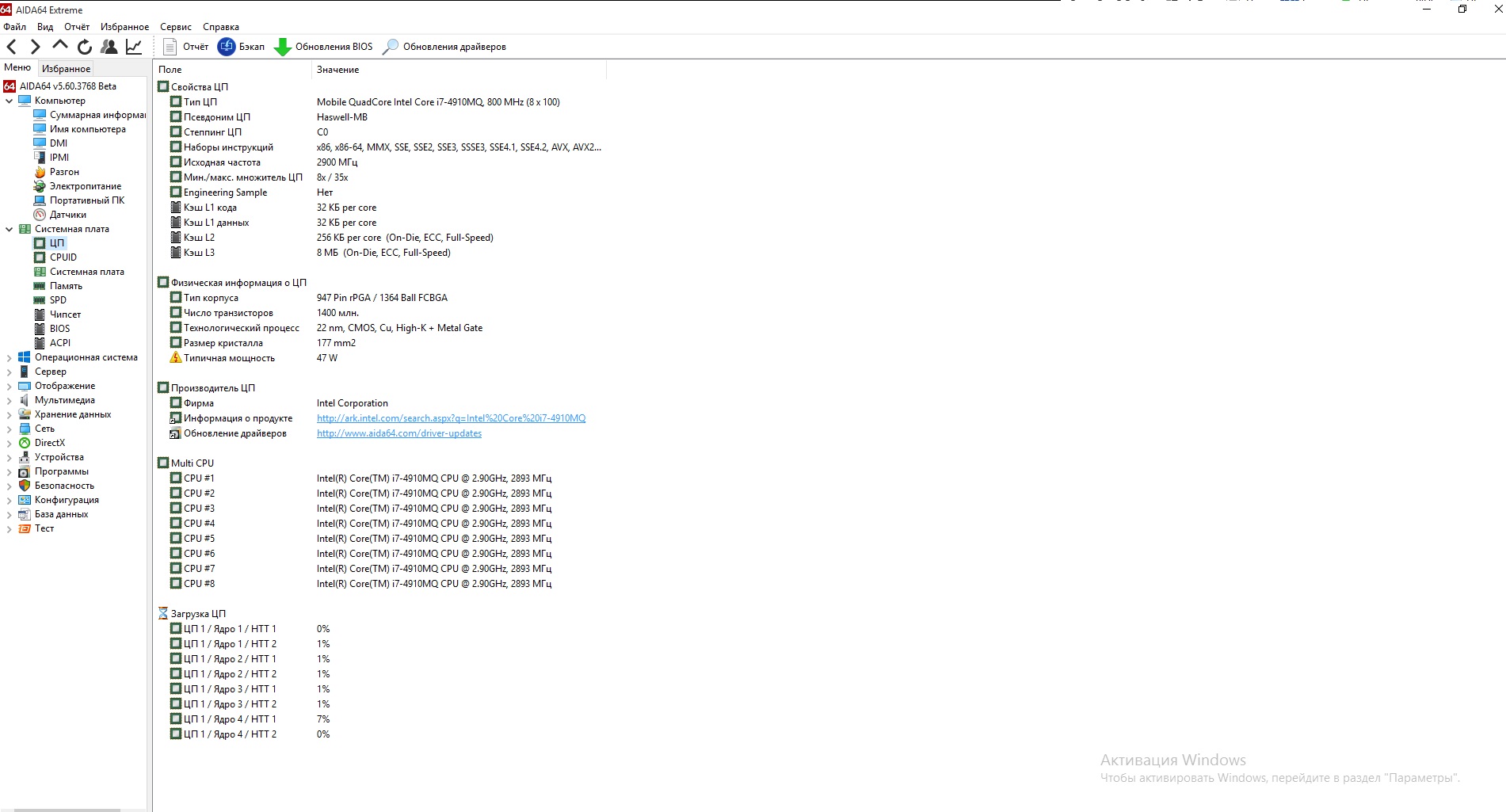This screenshot has height=812, width=1506.
Task: Expand the Устройства tree node
Action: [x=10, y=457]
